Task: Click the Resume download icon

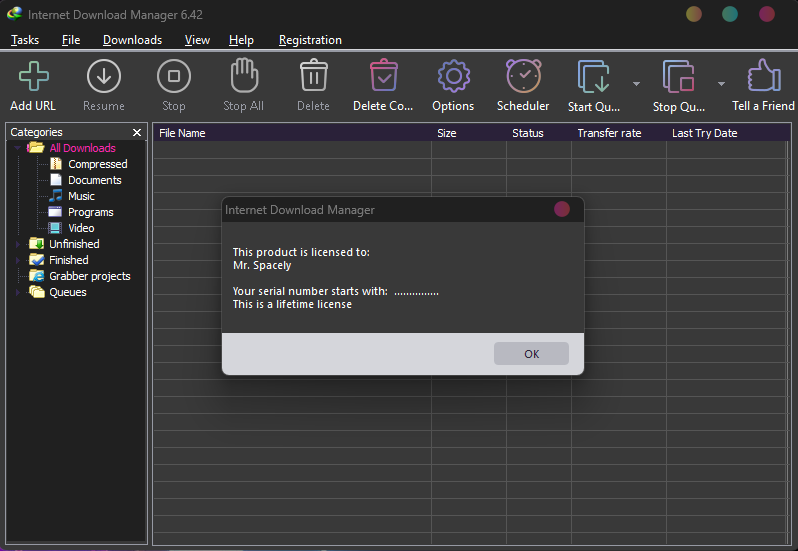Action: [104, 76]
